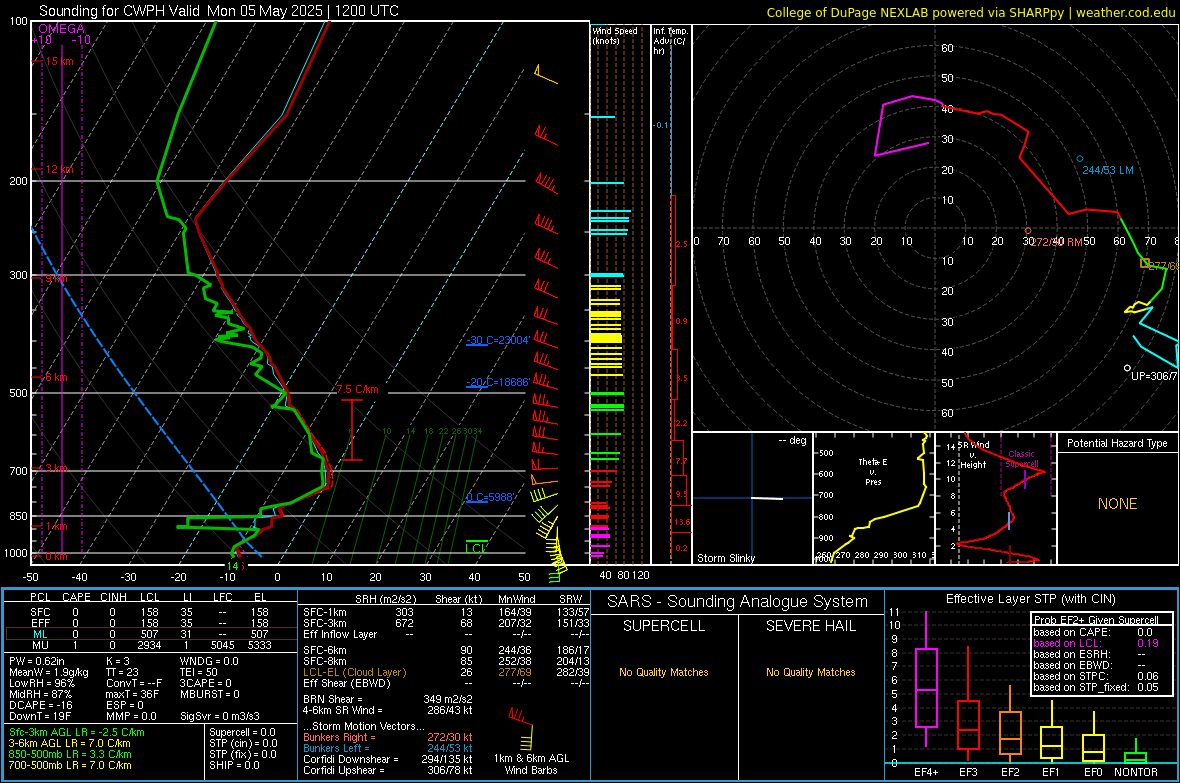Screen dimensions: 1180x783
Task: Click the "SARS - Sounding Analogue System" heading
Action: [738, 602]
